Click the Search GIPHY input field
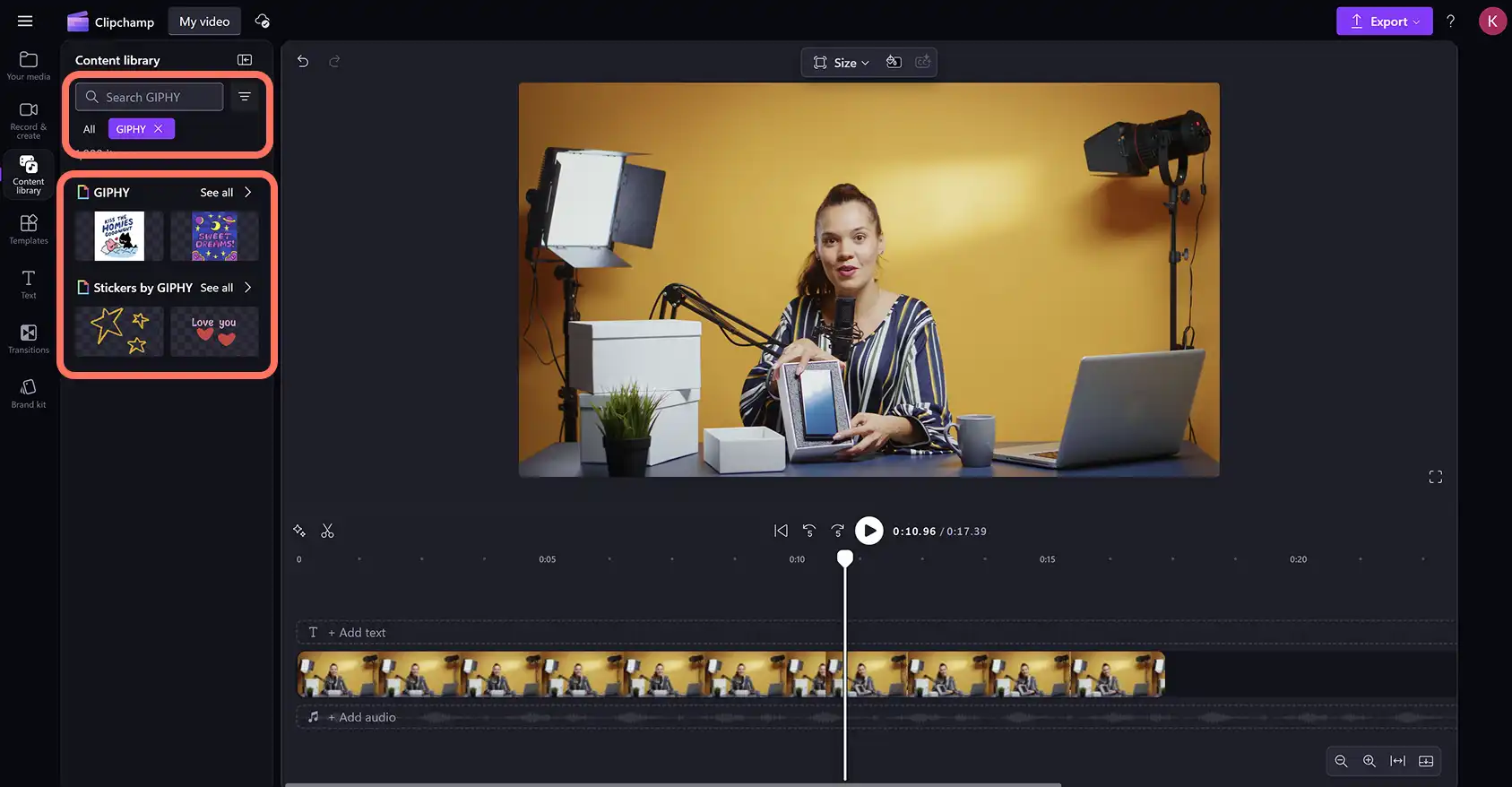1512x787 pixels. (x=150, y=97)
